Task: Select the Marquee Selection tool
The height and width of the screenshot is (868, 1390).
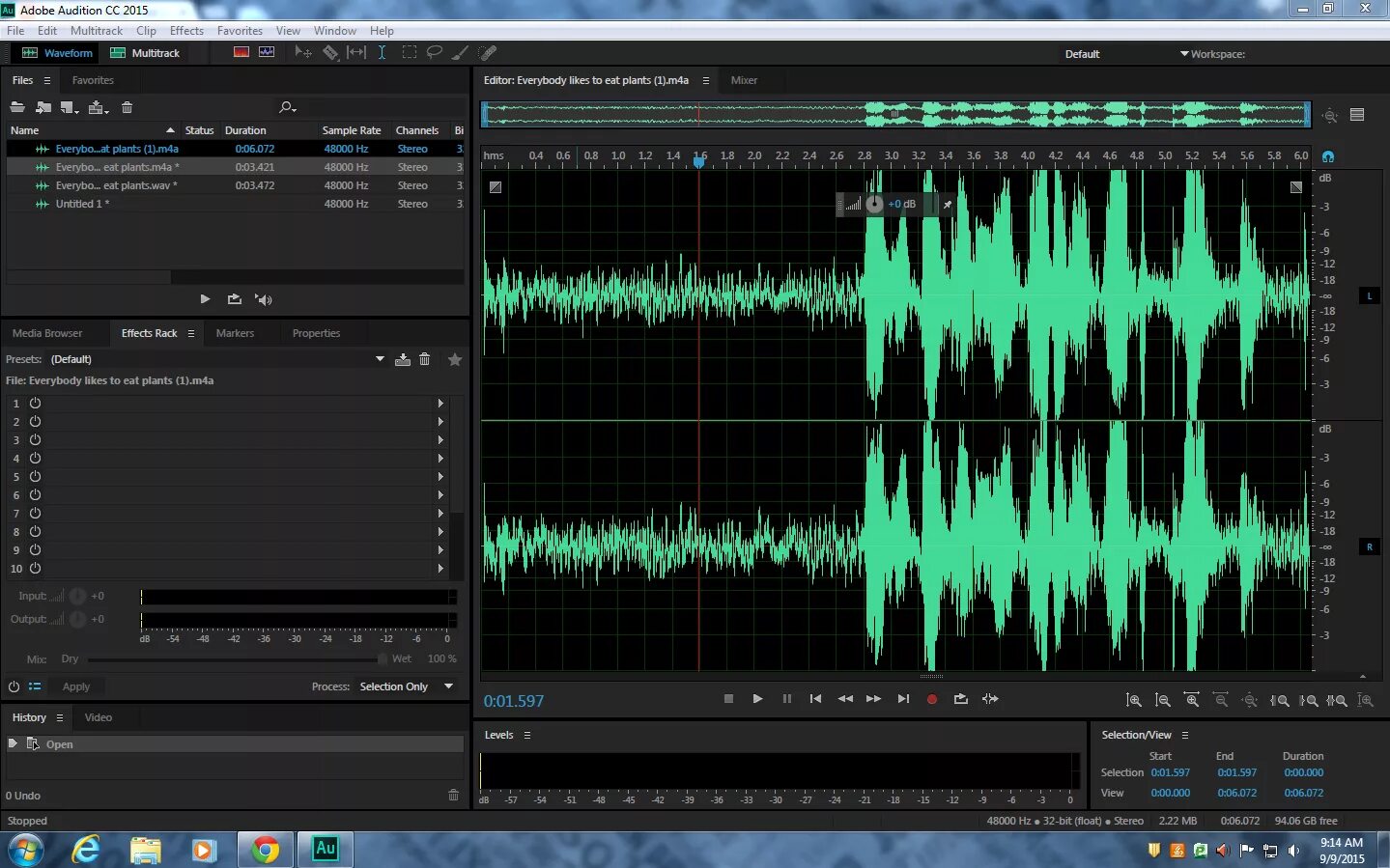Action: pyautogui.click(x=409, y=52)
